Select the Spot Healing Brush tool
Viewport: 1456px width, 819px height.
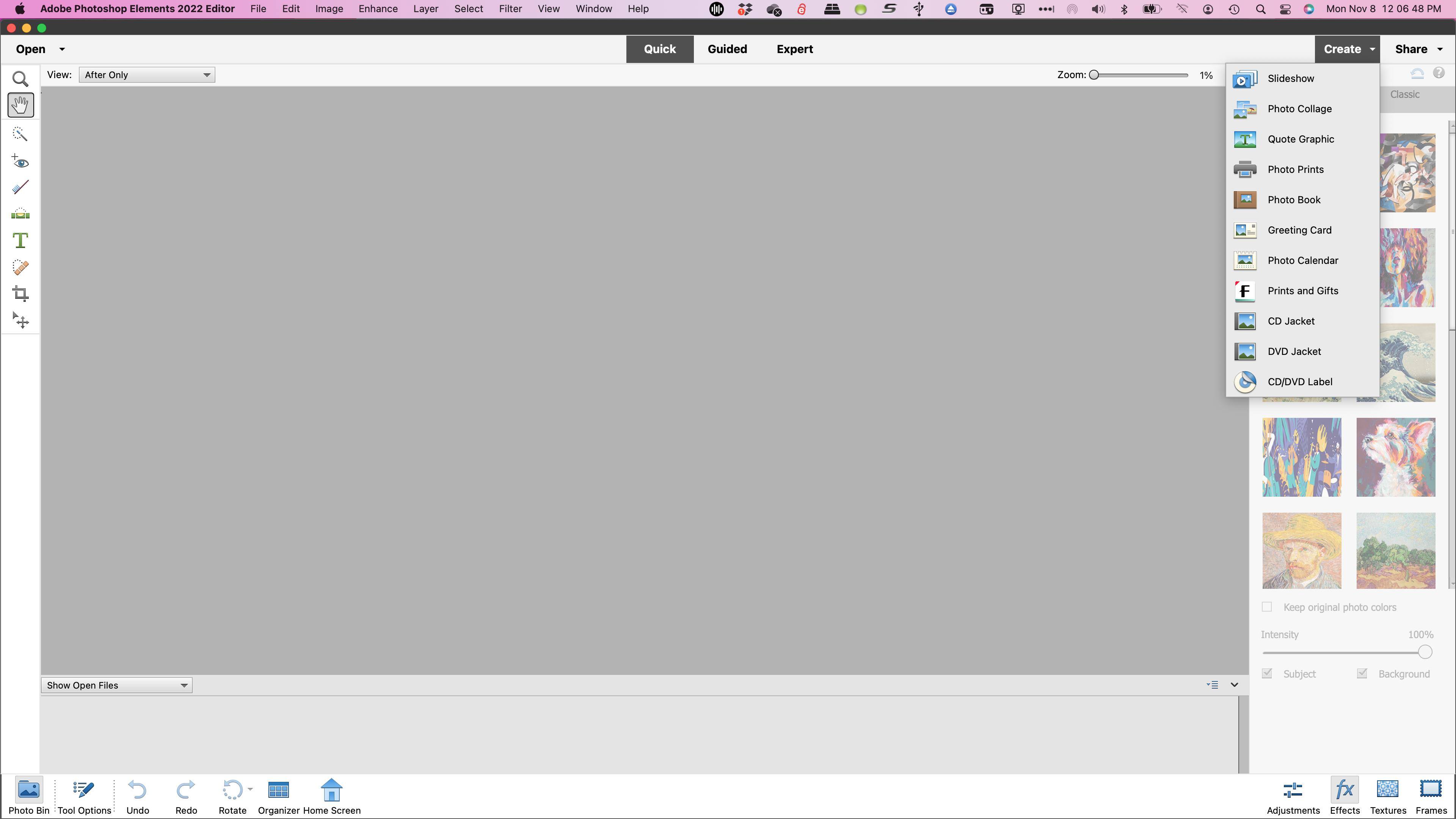pyautogui.click(x=20, y=267)
